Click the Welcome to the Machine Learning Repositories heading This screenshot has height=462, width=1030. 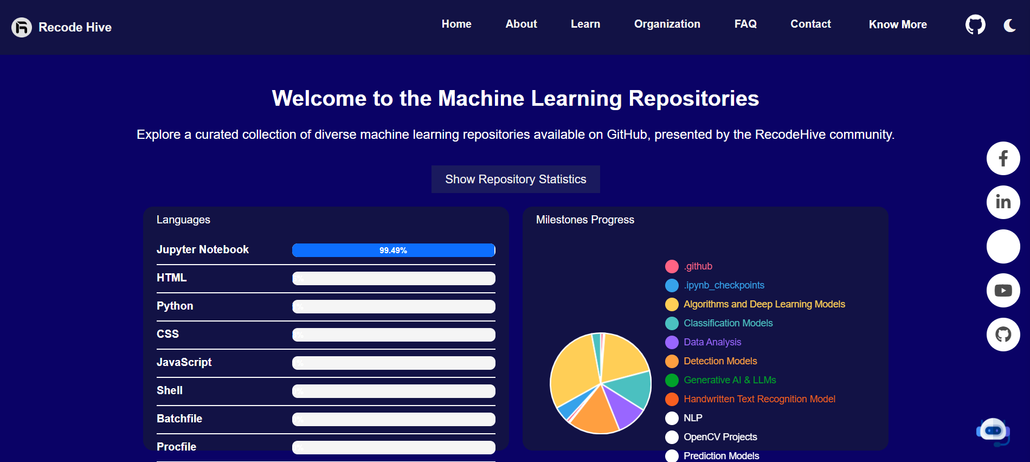(516, 99)
